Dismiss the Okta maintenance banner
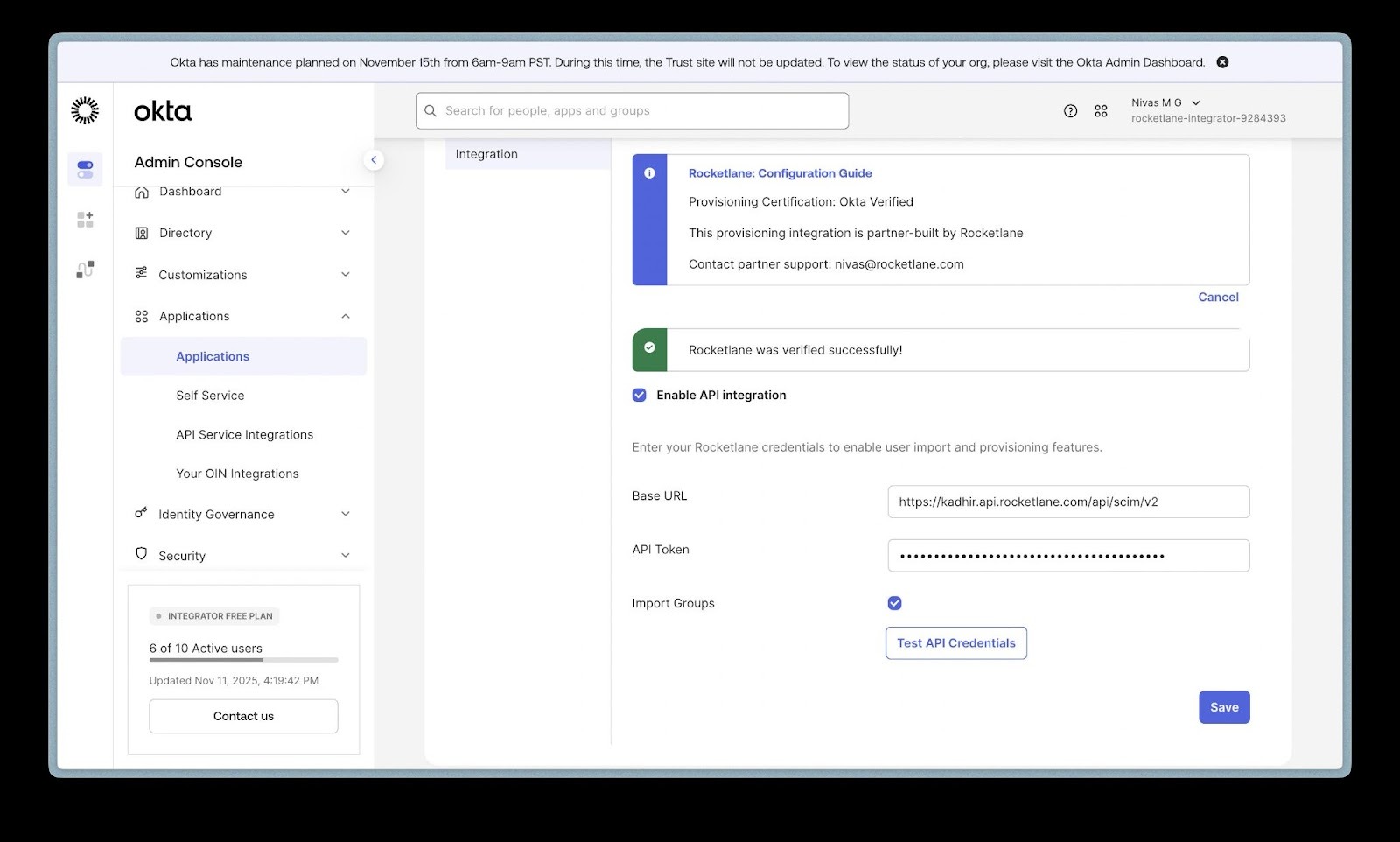Viewport: 1400px width, 842px height. click(x=1222, y=62)
